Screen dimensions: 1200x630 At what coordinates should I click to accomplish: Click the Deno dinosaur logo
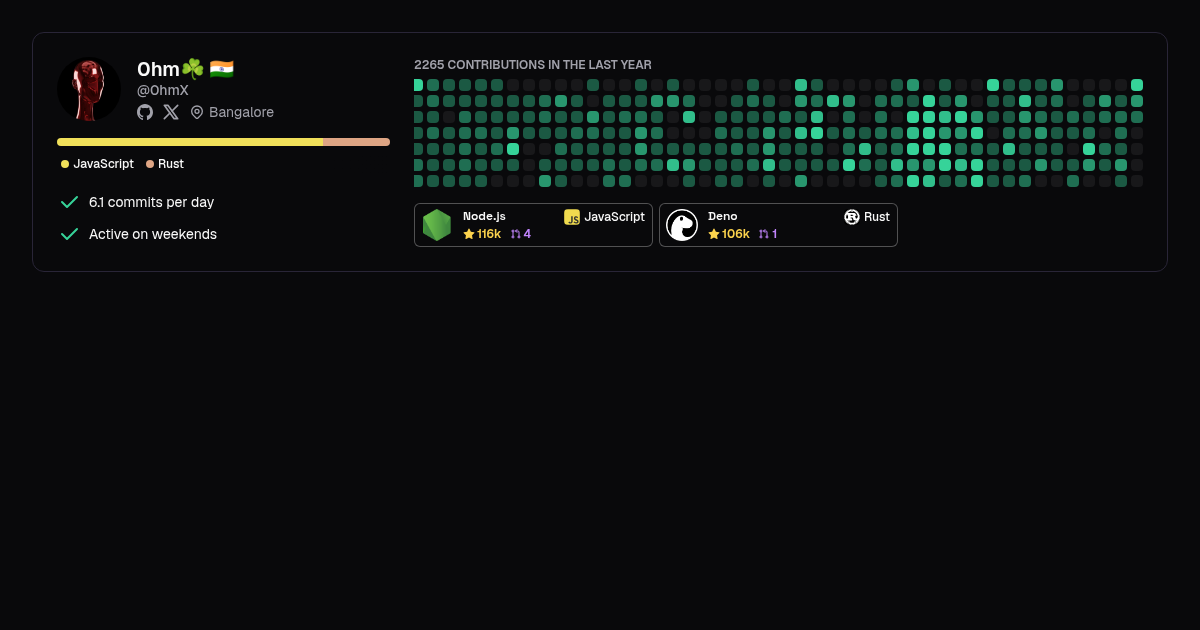[x=682, y=225]
